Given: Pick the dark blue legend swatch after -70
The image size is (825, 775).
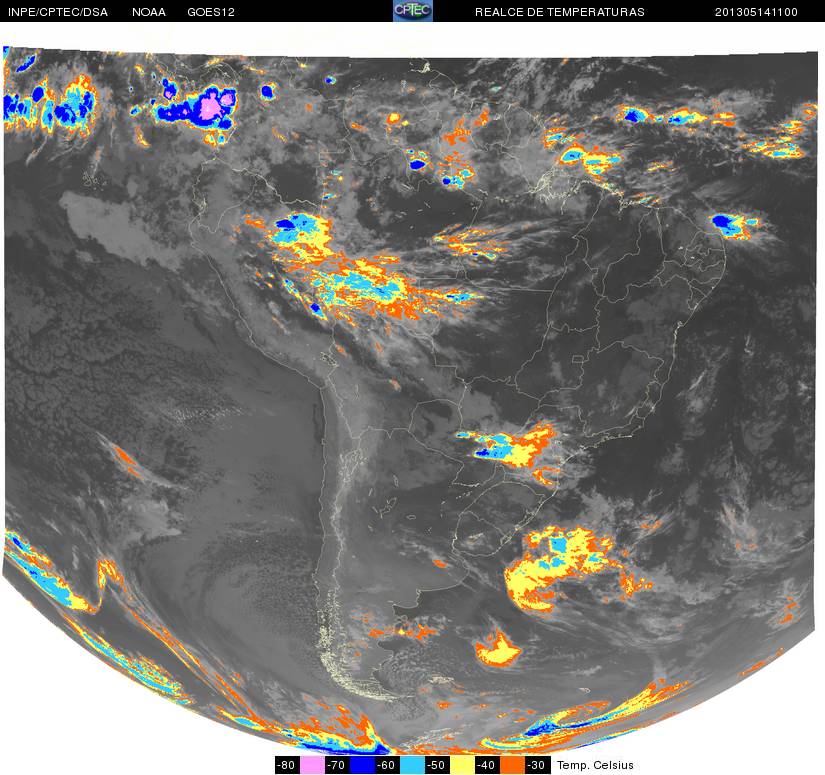Looking at the screenshot, I should click(361, 765).
